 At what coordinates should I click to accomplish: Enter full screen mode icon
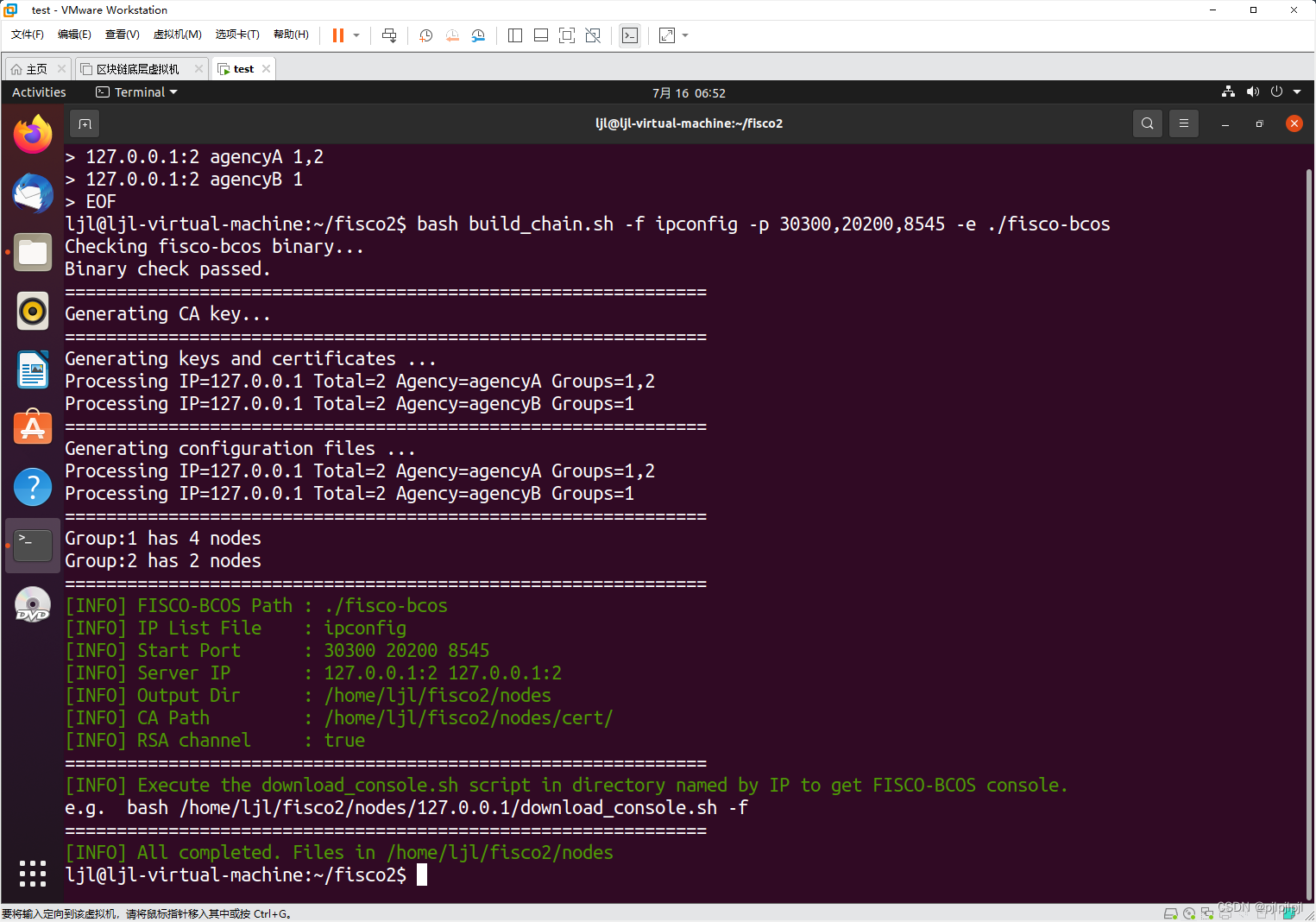coord(567,35)
